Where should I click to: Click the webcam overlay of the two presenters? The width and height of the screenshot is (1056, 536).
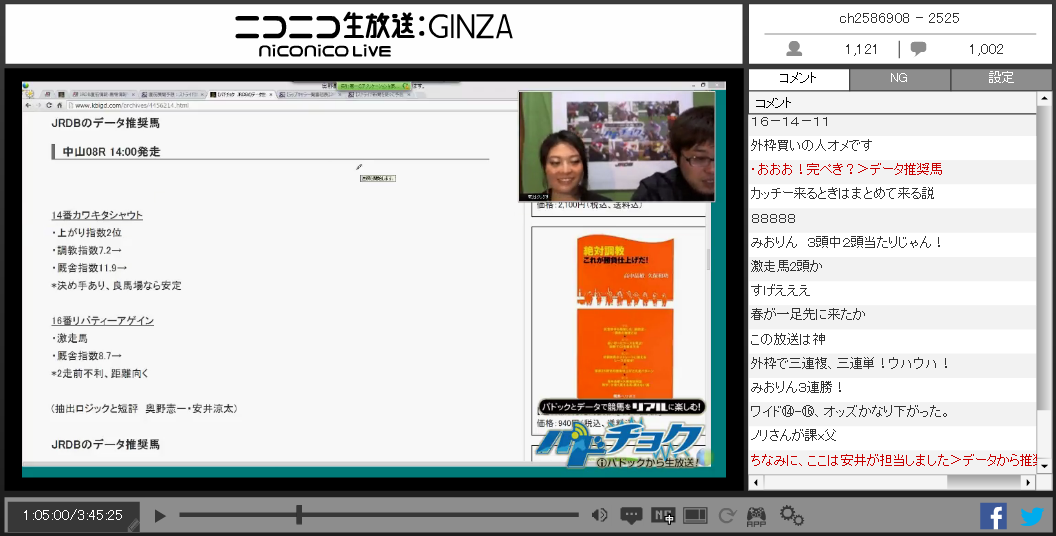(x=616, y=146)
